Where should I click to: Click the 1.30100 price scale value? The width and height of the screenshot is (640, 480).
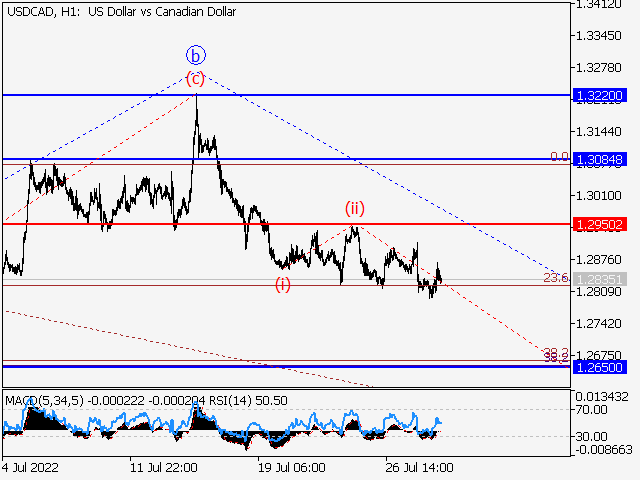pos(598,196)
